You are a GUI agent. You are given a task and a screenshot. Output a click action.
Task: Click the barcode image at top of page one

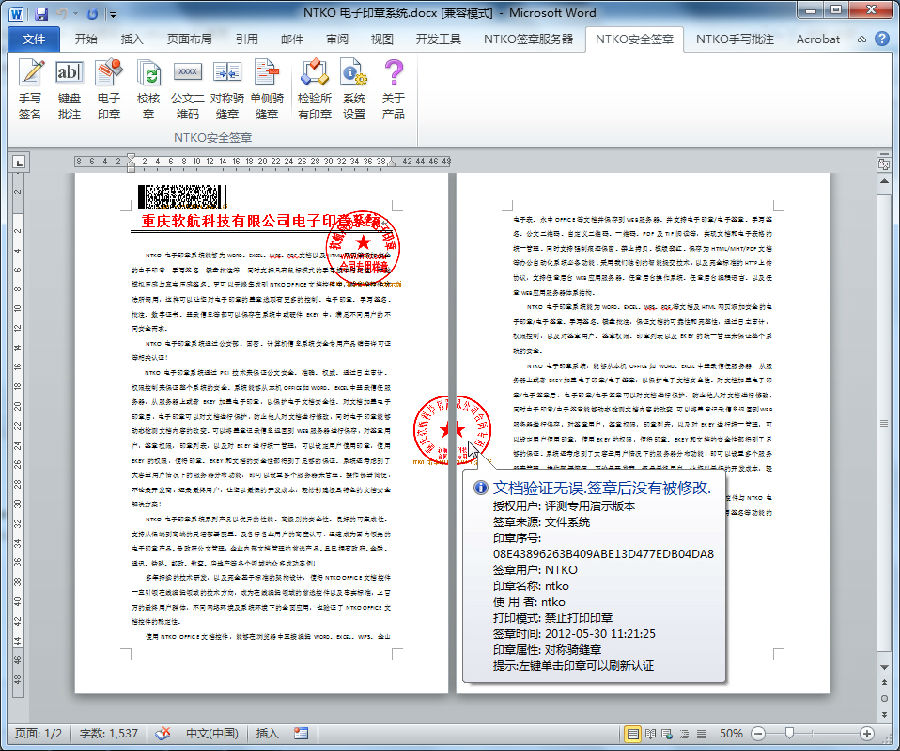(181, 197)
